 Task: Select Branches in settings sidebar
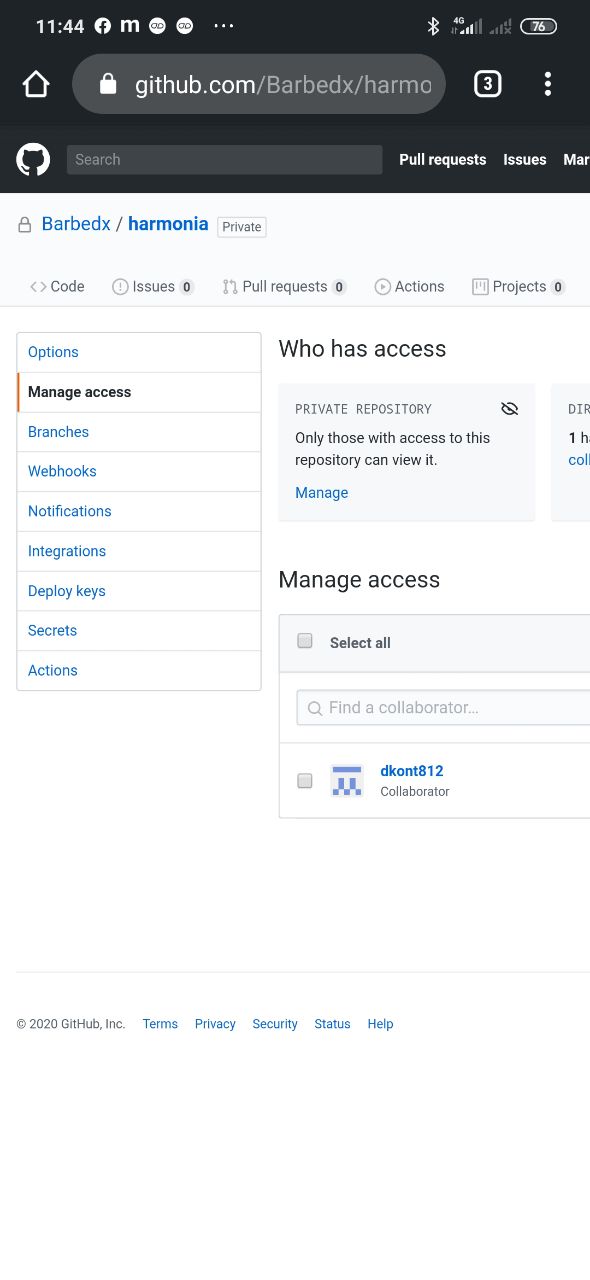(139, 432)
